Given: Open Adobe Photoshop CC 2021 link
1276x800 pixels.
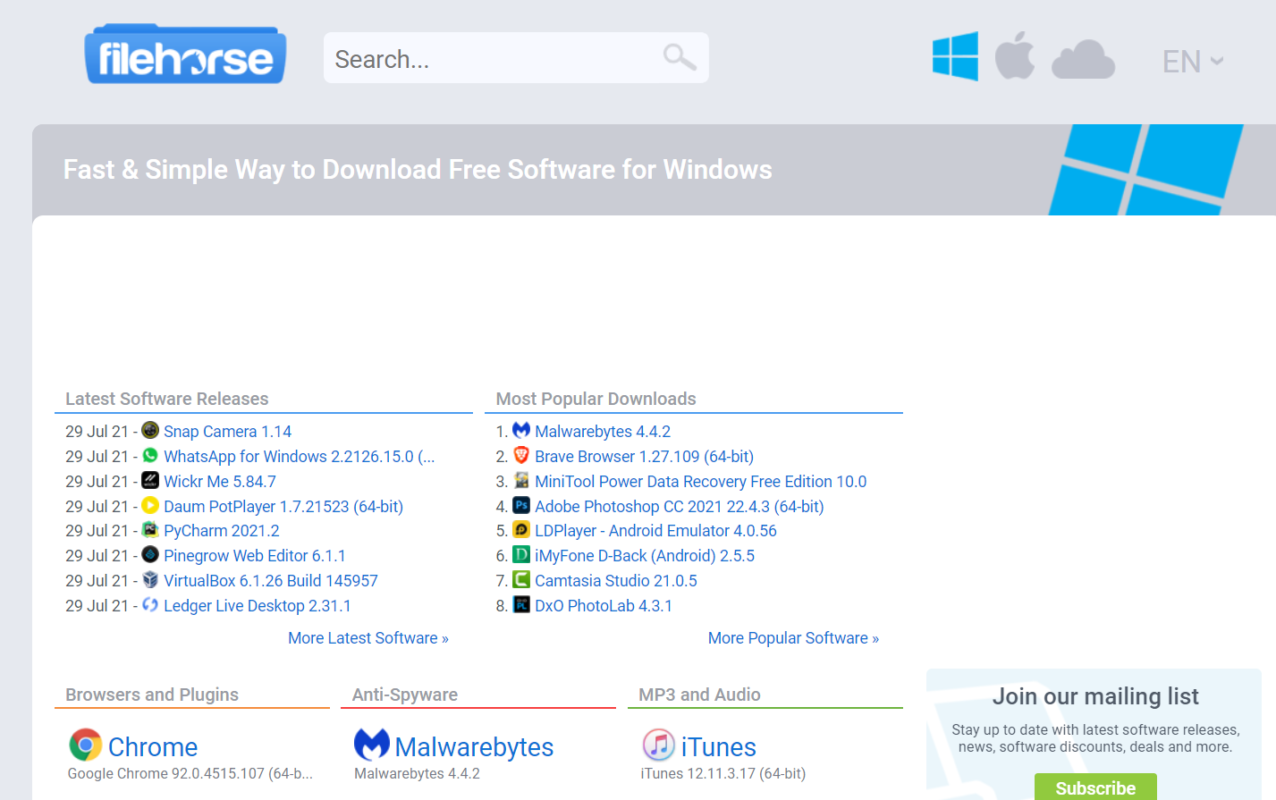Looking at the screenshot, I should [679, 507].
